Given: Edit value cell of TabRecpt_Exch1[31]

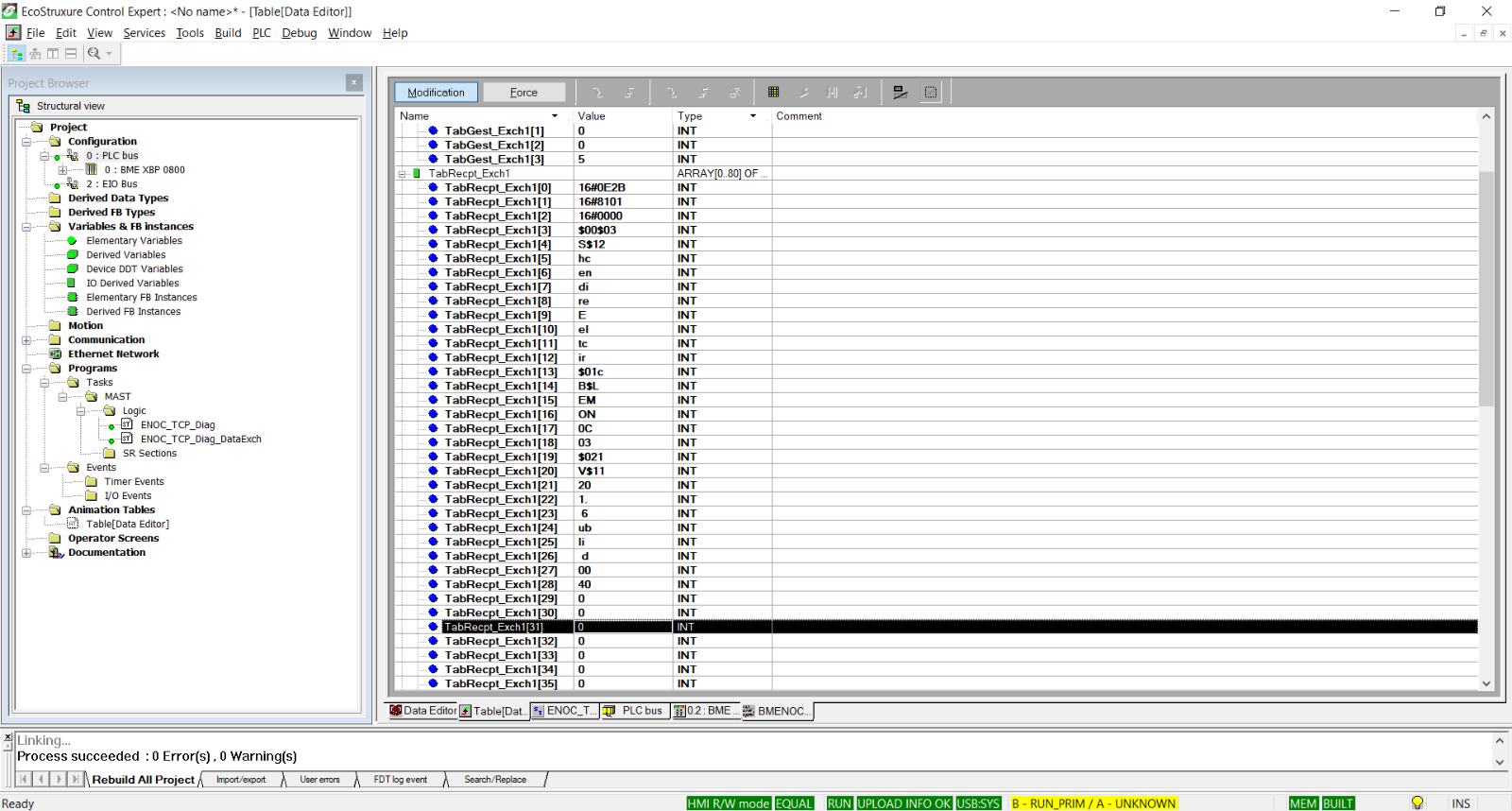Looking at the screenshot, I should 623,627.
